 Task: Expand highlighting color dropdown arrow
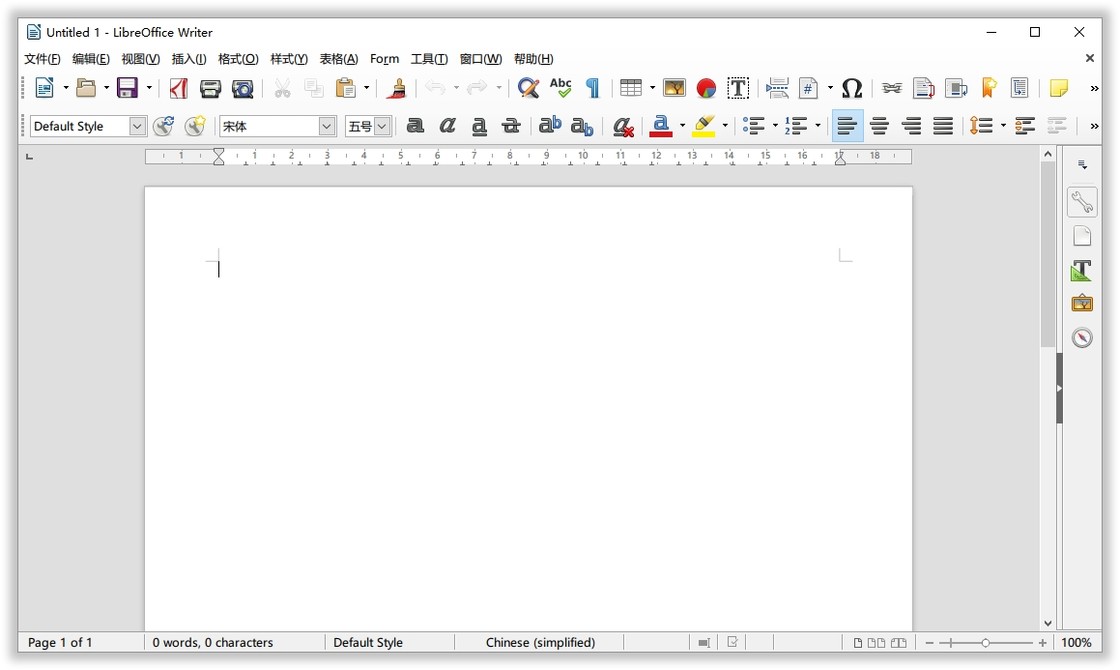pyautogui.click(x=725, y=126)
